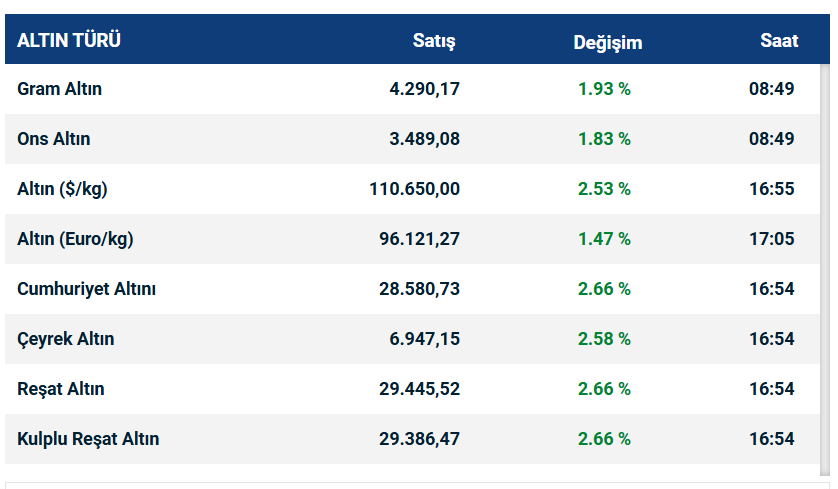This screenshot has width=838, height=489.
Task: Select the Altın ($/kg) row name
Action: [x=64, y=189]
